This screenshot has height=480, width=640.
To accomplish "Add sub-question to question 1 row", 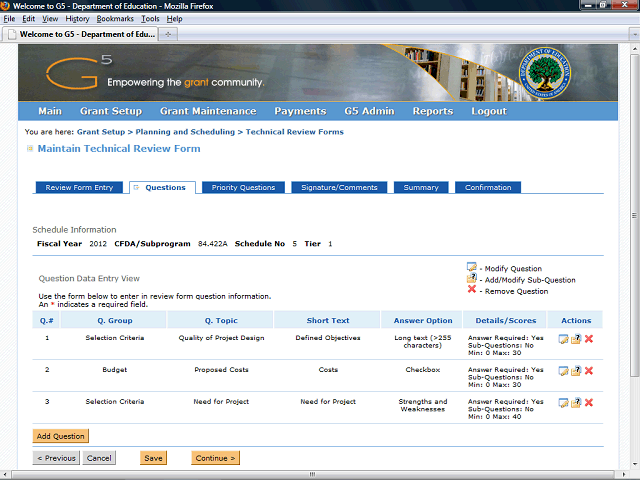I will tap(576, 339).
